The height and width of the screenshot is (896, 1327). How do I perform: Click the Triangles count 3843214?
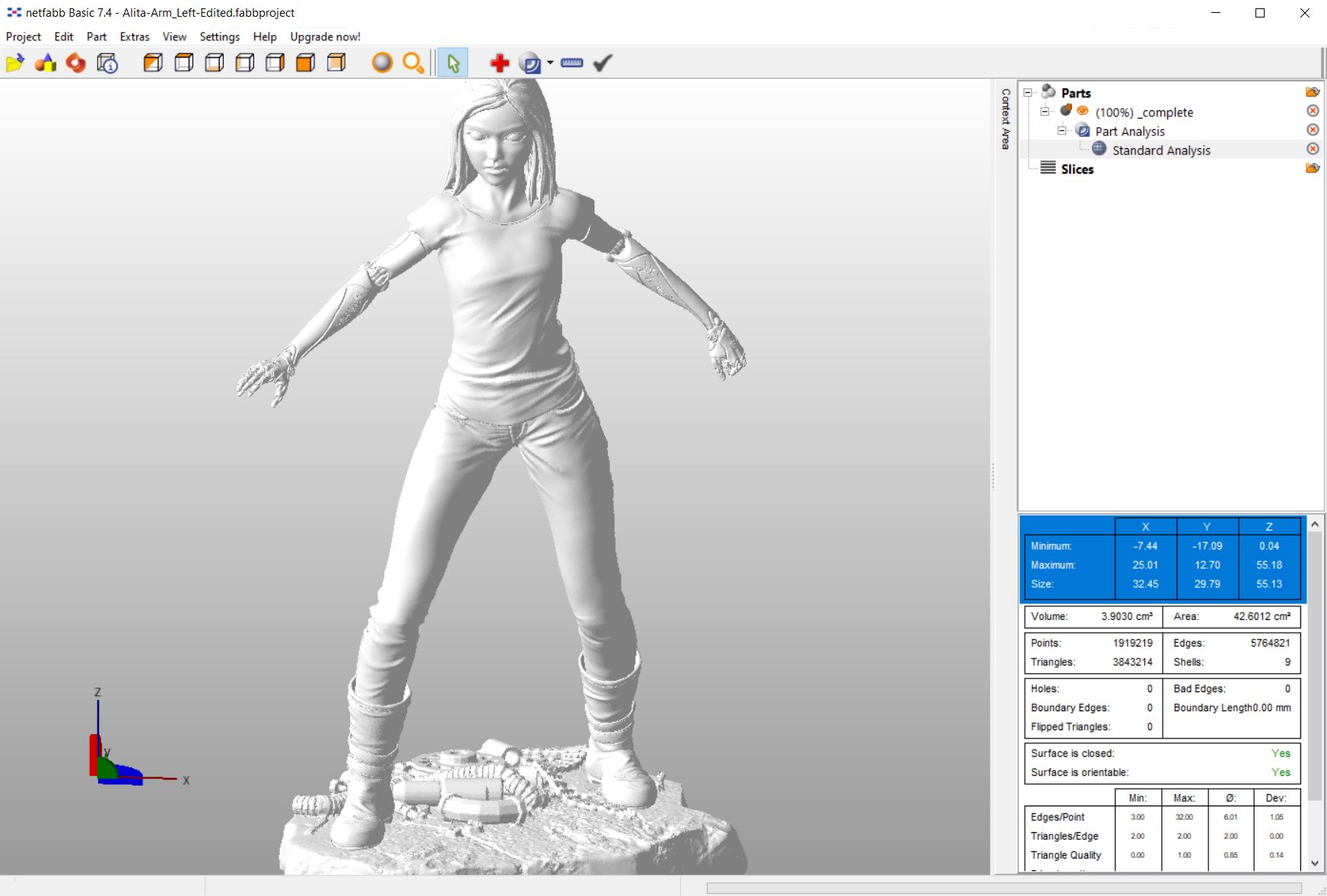1132,662
